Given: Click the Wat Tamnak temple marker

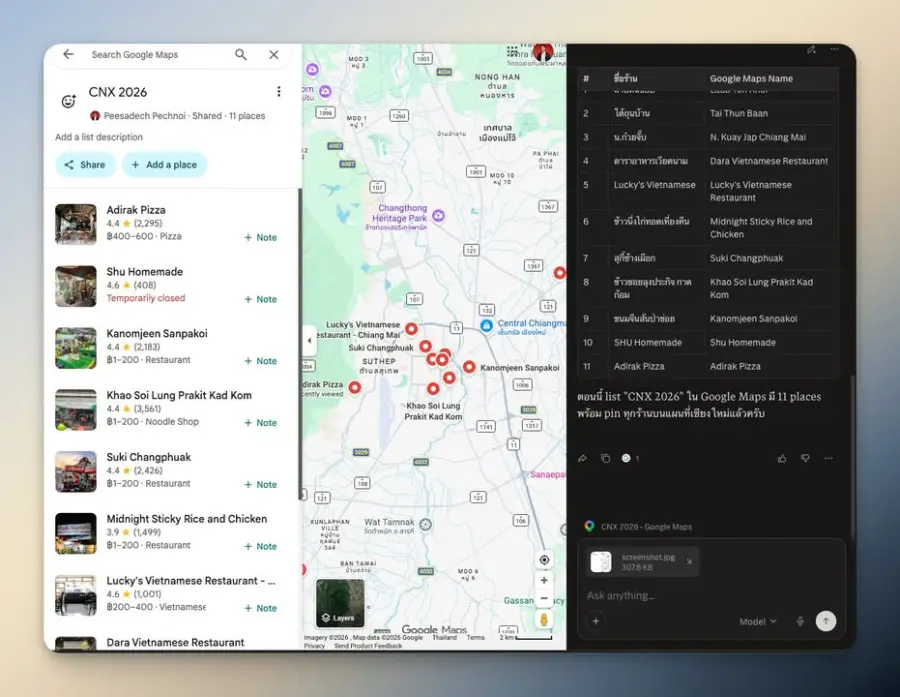Looking at the screenshot, I should point(425,524).
